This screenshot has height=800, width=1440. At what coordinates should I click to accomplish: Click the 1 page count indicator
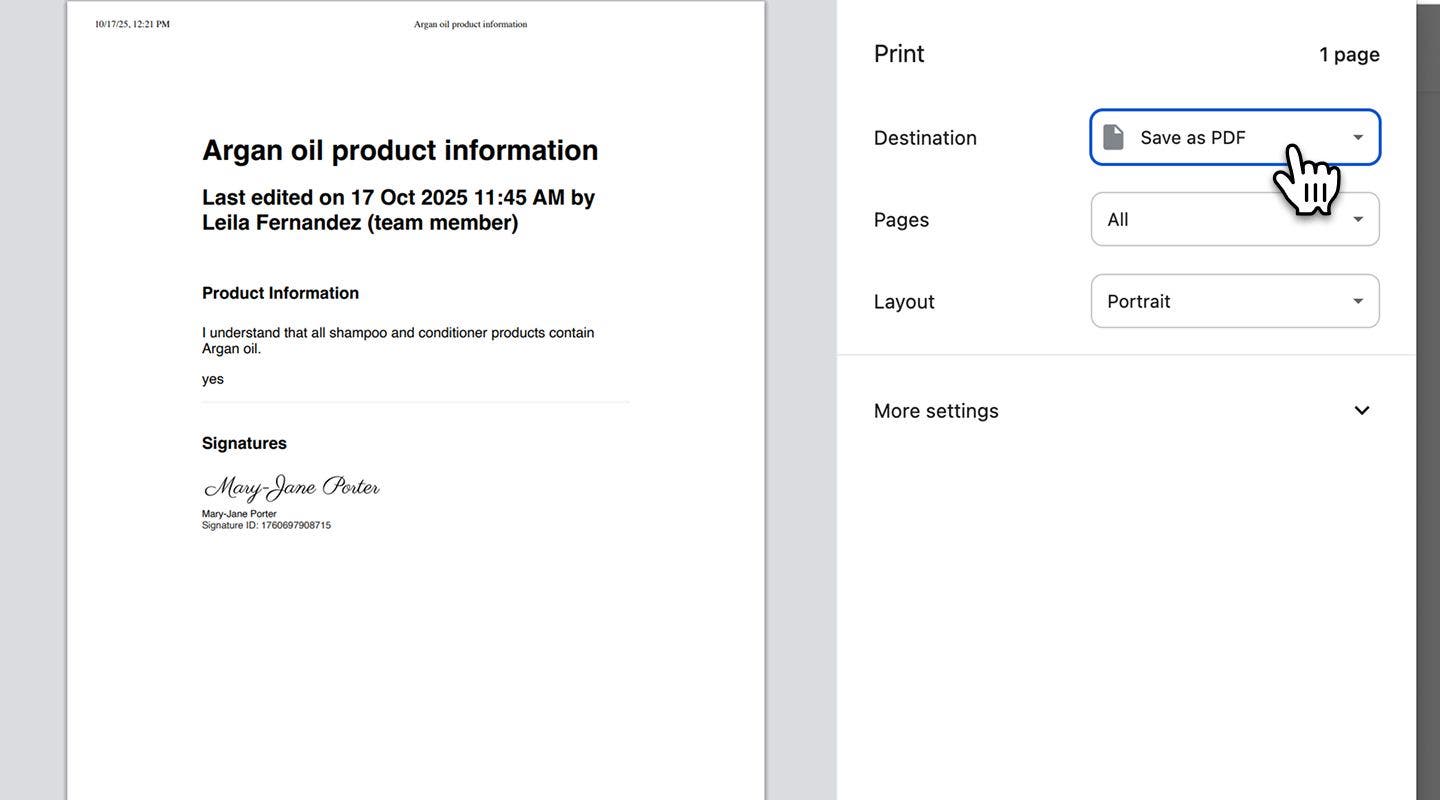coord(1349,53)
